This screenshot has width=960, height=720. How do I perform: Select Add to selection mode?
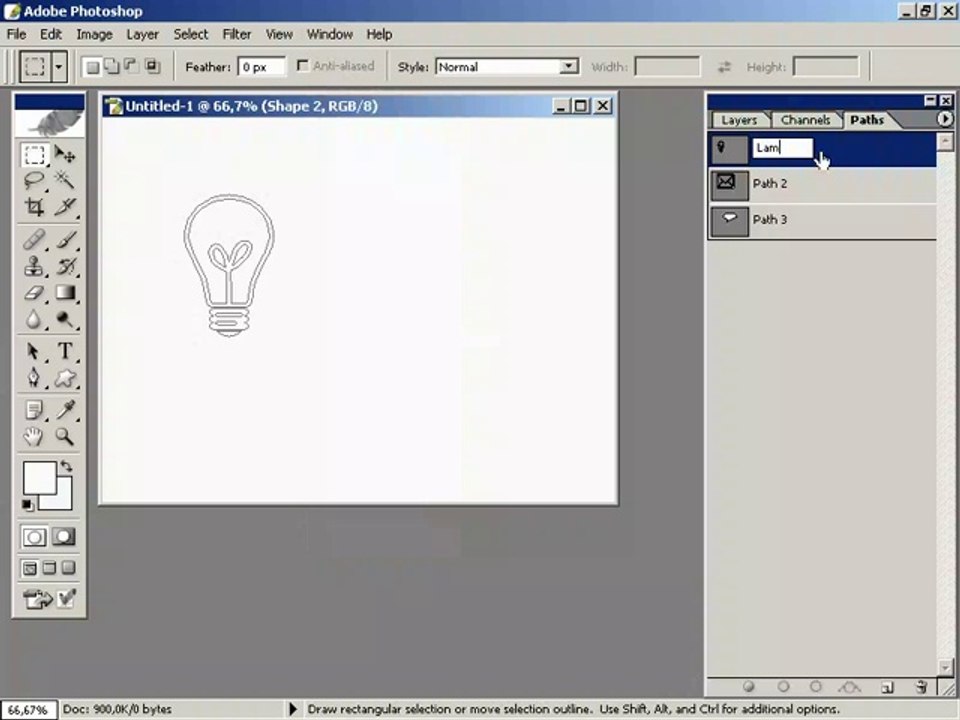click(x=112, y=66)
